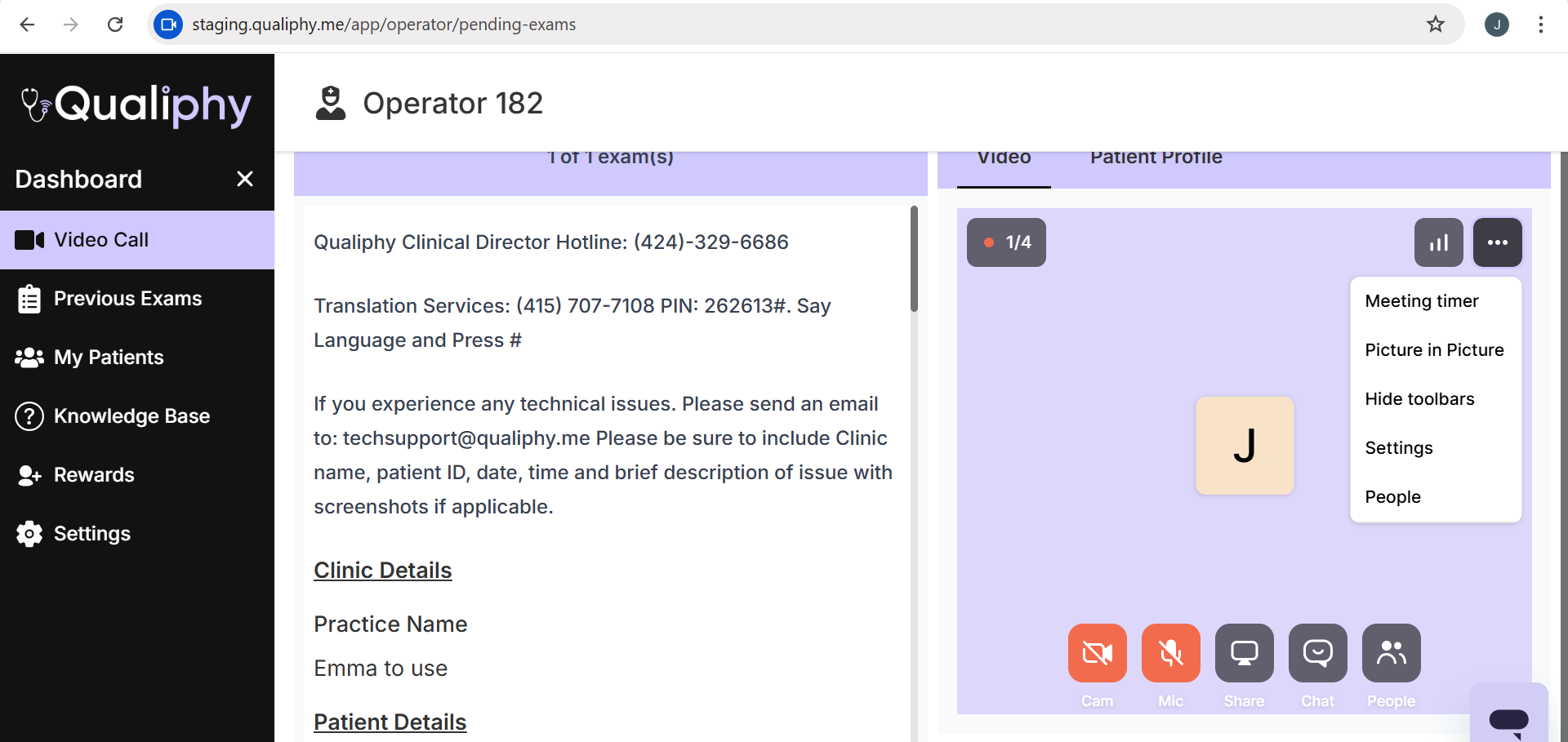The image size is (1568, 742).
Task: Open Rewards from the sidebar
Action: [94, 475]
